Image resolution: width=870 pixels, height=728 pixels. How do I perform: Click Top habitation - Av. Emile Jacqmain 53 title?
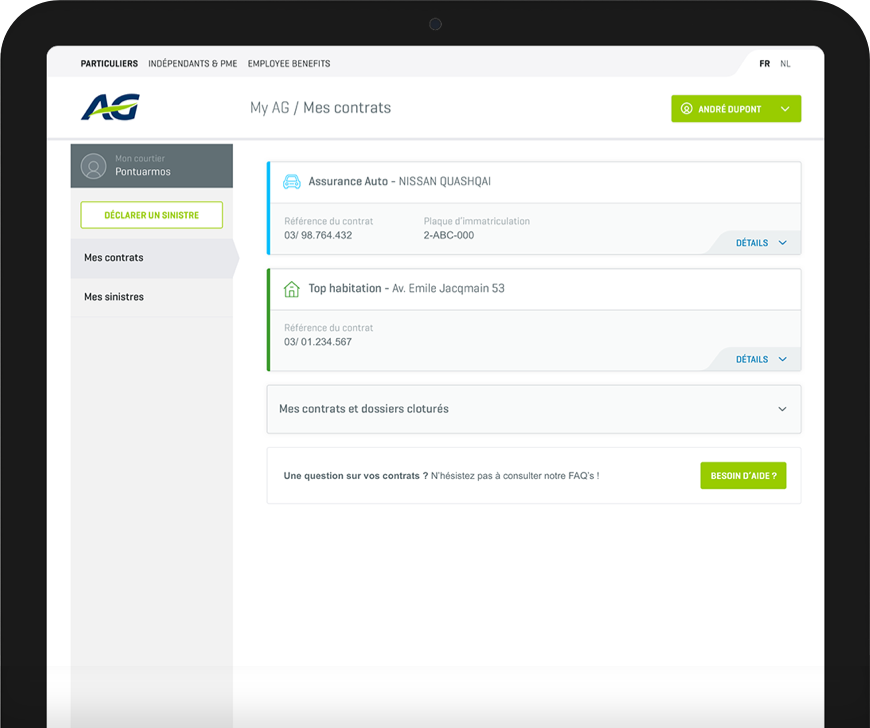pos(406,289)
